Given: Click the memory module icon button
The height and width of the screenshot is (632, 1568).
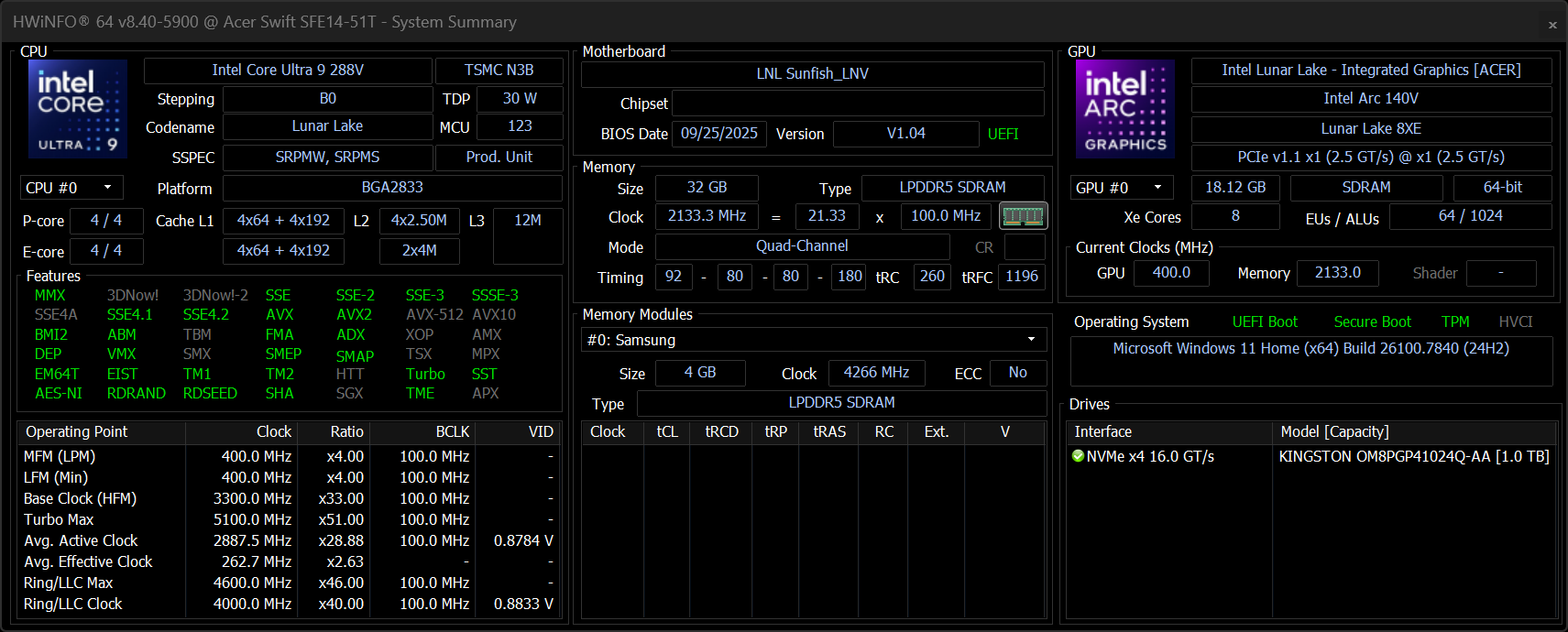Looking at the screenshot, I should [x=1023, y=216].
